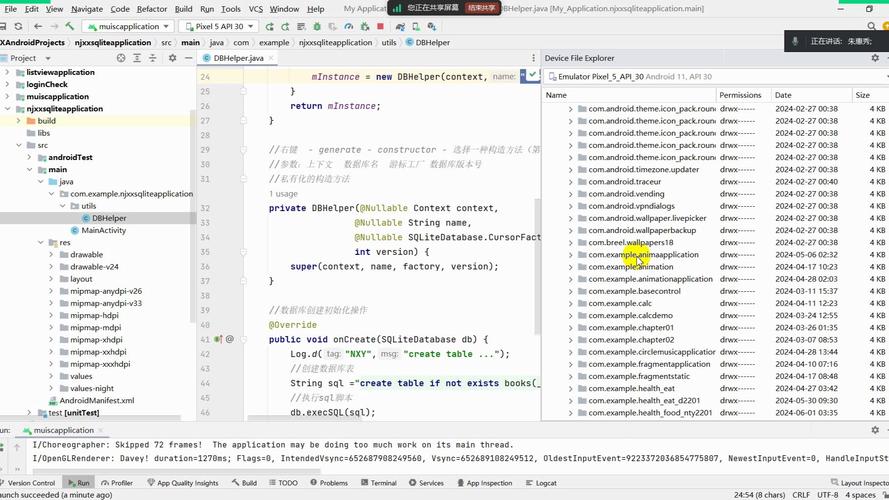The width and height of the screenshot is (889, 500).
Task: Open the File menu
Action: tap(11, 9)
